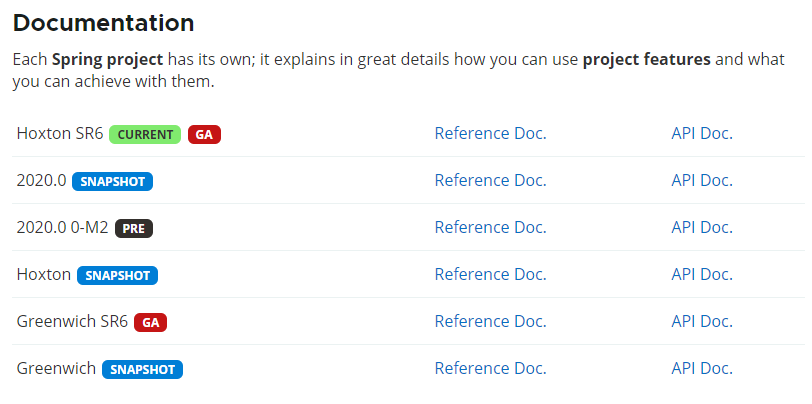The width and height of the screenshot is (812, 404).
Task: Click the dark PRE badge
Action: tap(134, 228)
